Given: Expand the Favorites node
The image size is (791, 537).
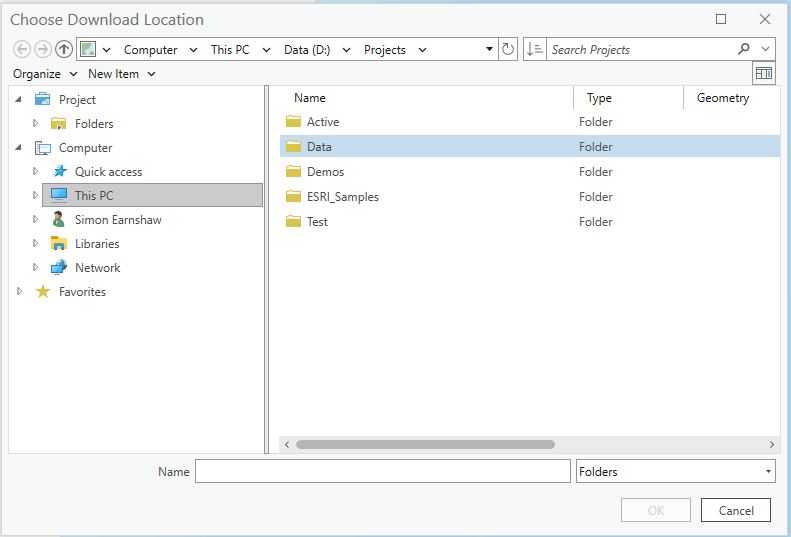Looking at the screenshot, I should click(x=19, y=291).
